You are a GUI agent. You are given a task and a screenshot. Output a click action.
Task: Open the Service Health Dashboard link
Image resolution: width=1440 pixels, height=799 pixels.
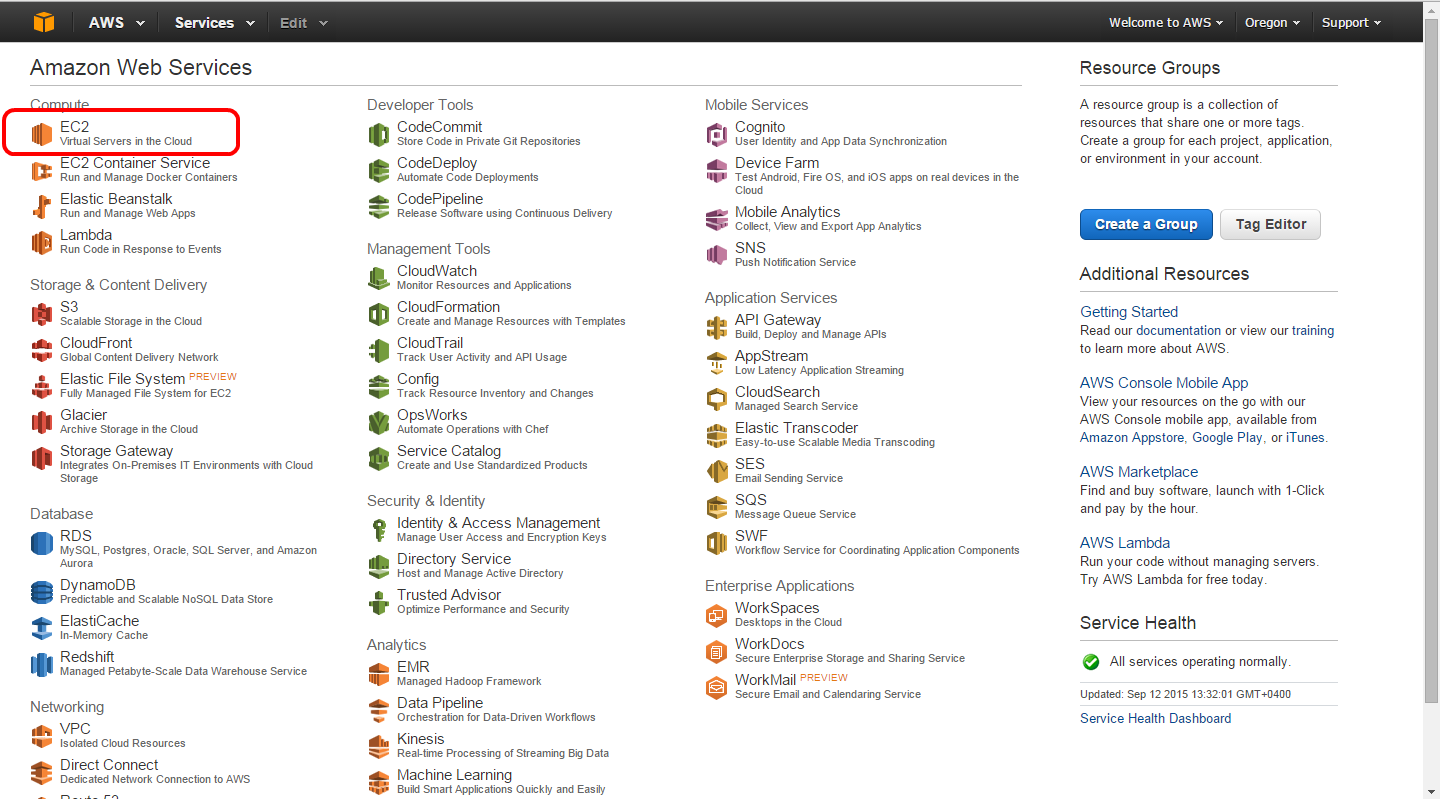1156,719
